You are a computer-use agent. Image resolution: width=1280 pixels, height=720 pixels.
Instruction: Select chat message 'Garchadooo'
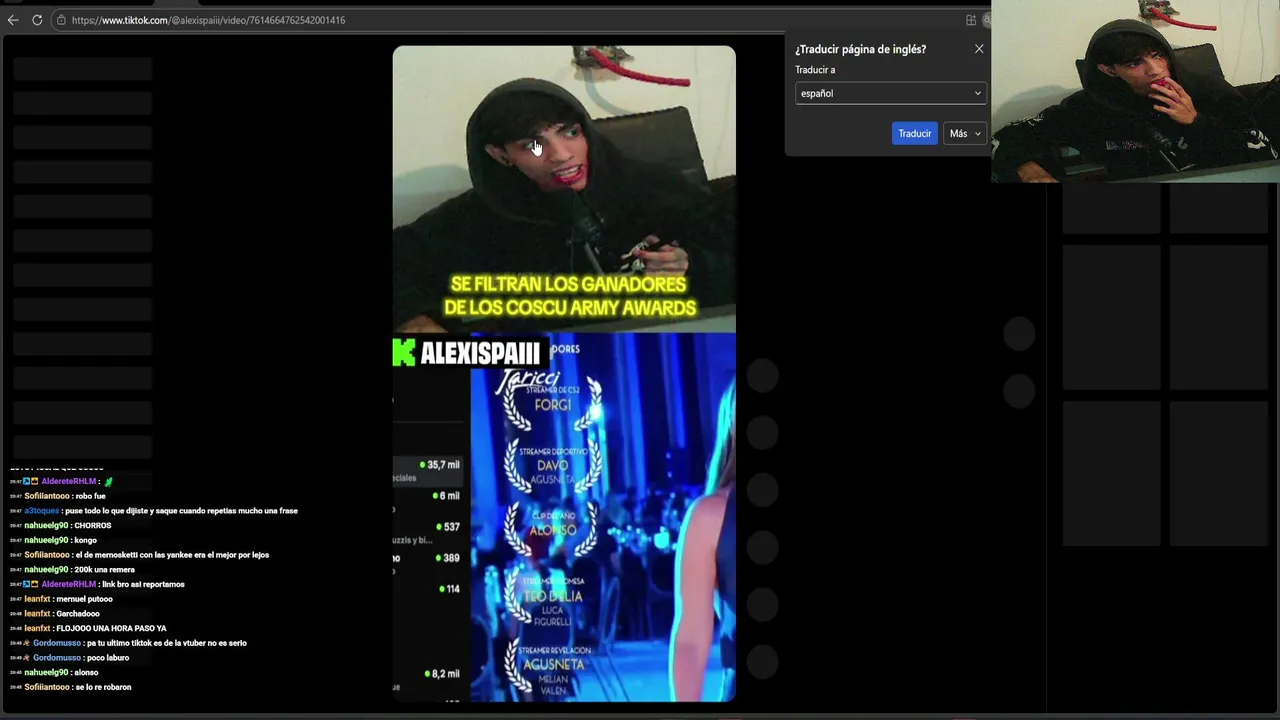[78, 614]
